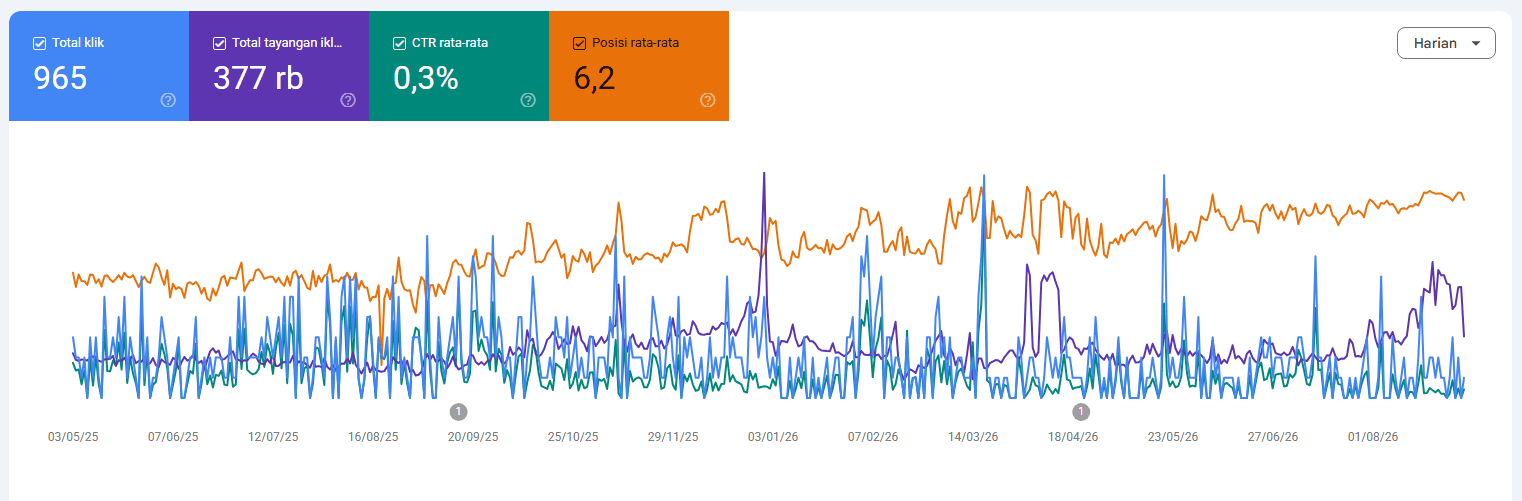Click the 01/08/26 date axis label

pyautogui.click(x=1373, y=437)
